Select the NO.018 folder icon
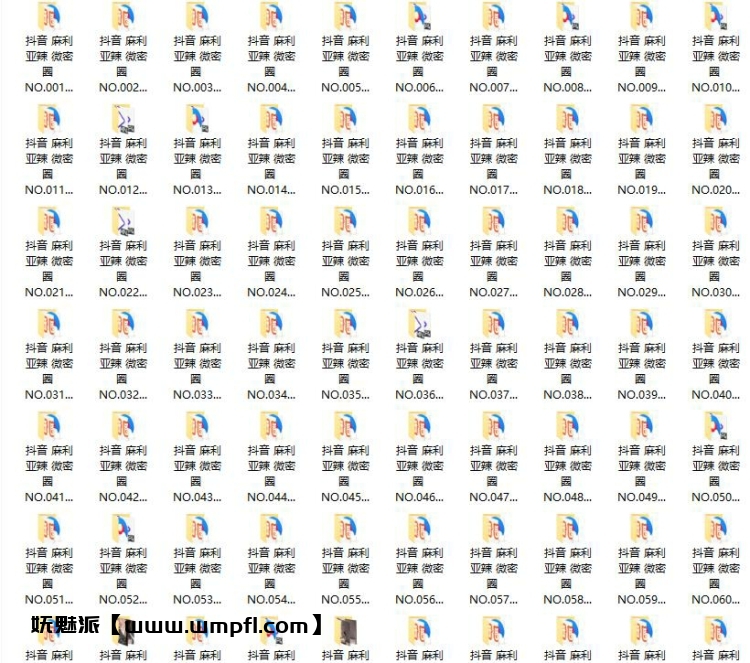Screen dimensions: 750x663 (568, 119)
